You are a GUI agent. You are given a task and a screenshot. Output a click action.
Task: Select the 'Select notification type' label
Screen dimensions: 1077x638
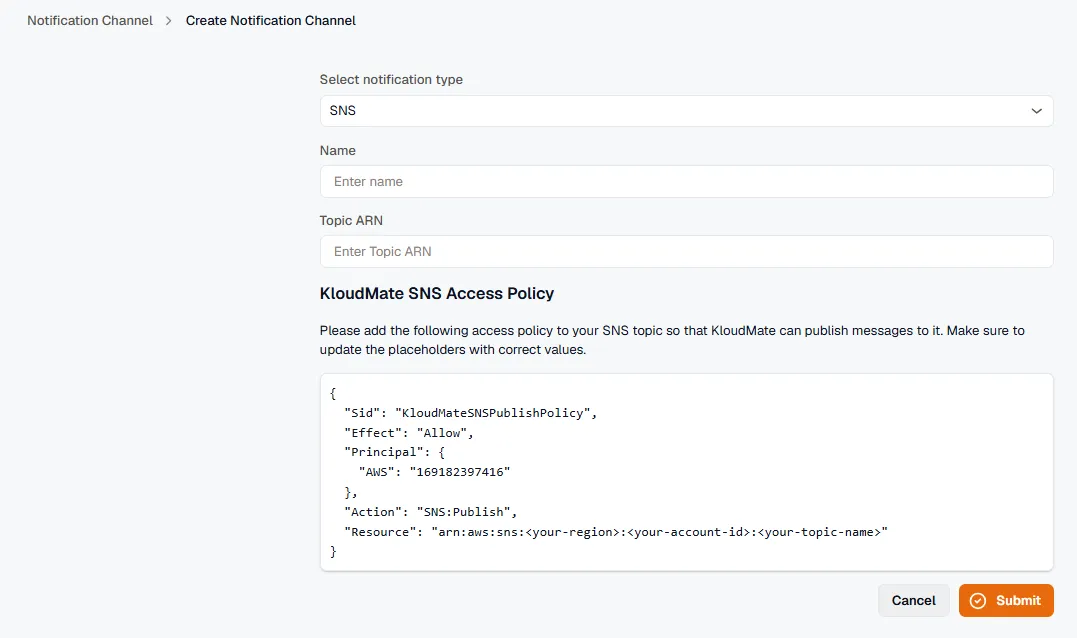click(x=391, y=80)
